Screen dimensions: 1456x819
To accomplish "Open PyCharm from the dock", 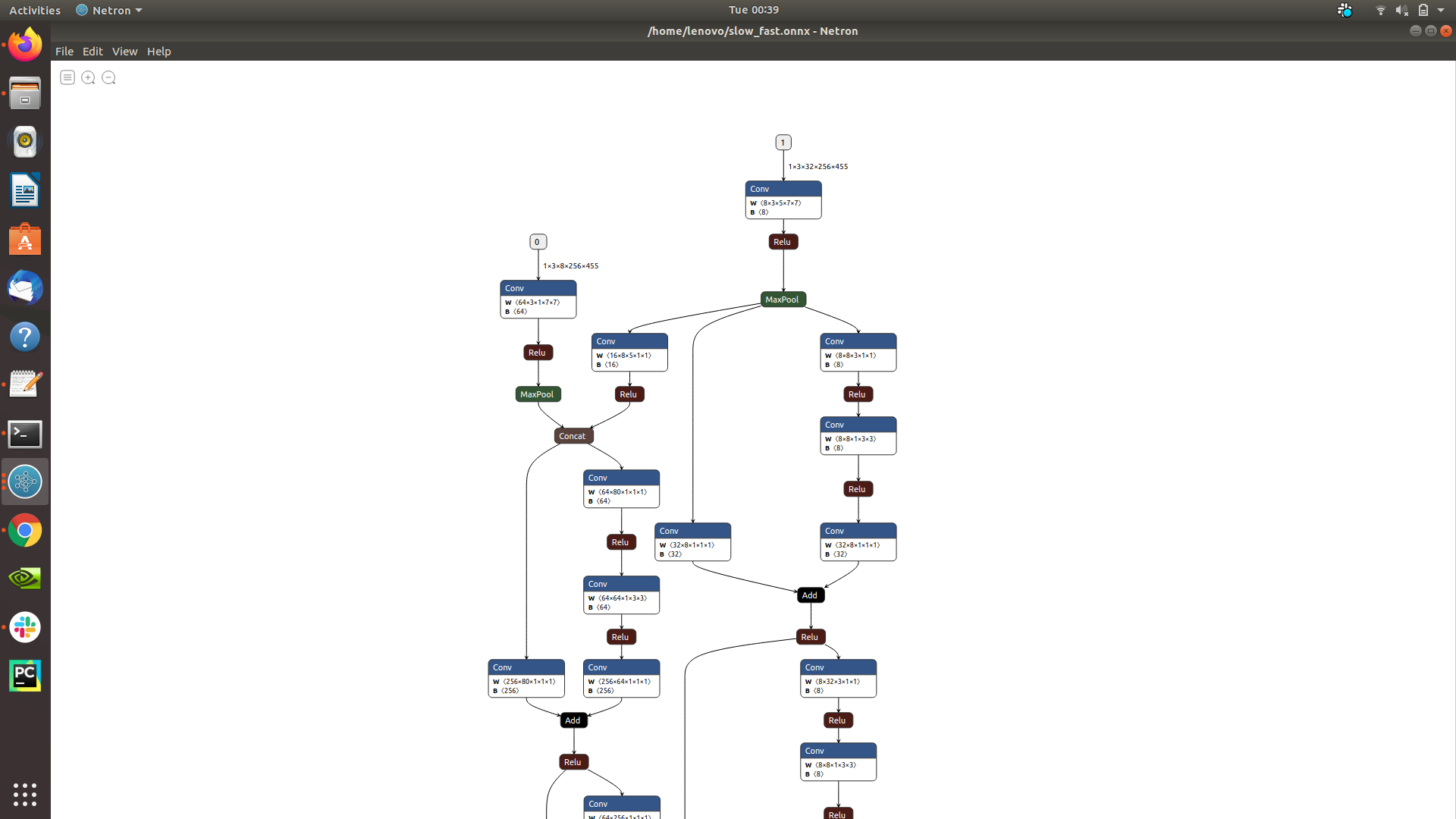I will tap(25, 675).
